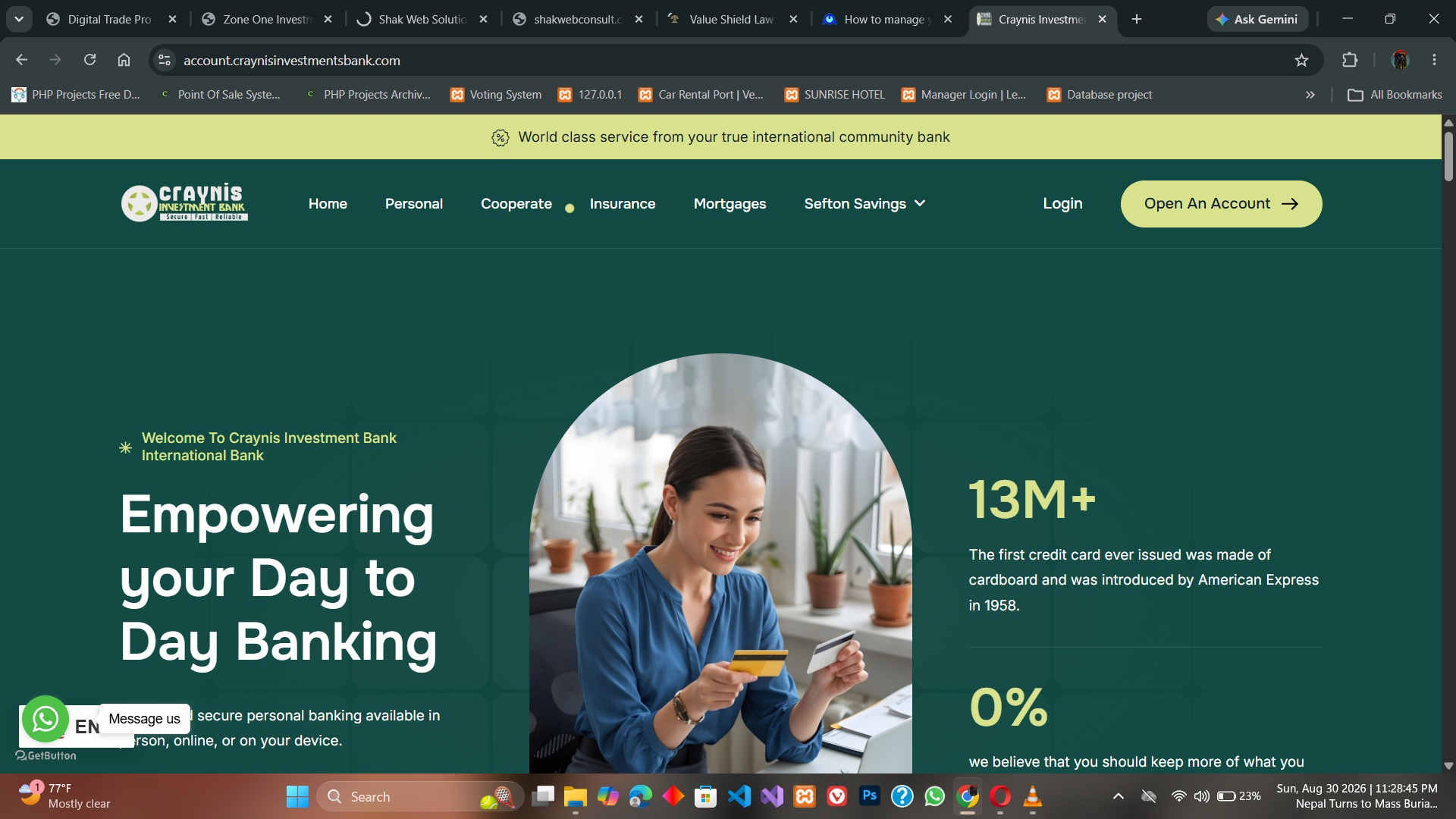Open the volume tray icon
The height and width of the screenshot is (819, 1456).
[x=1202, y=796]
